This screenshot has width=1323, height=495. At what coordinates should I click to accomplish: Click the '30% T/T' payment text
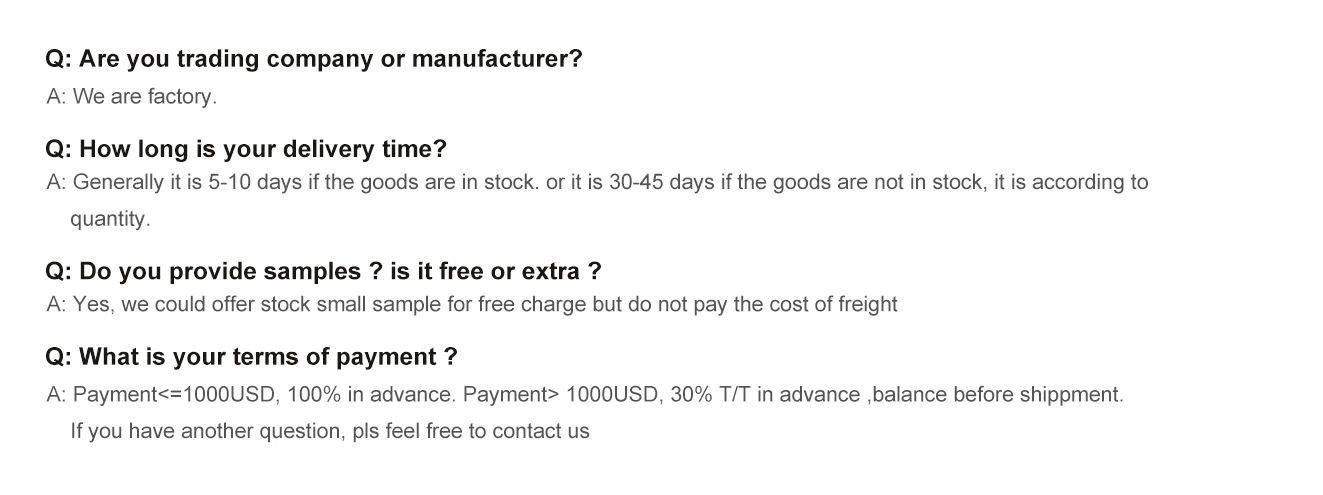pos(710,395)
